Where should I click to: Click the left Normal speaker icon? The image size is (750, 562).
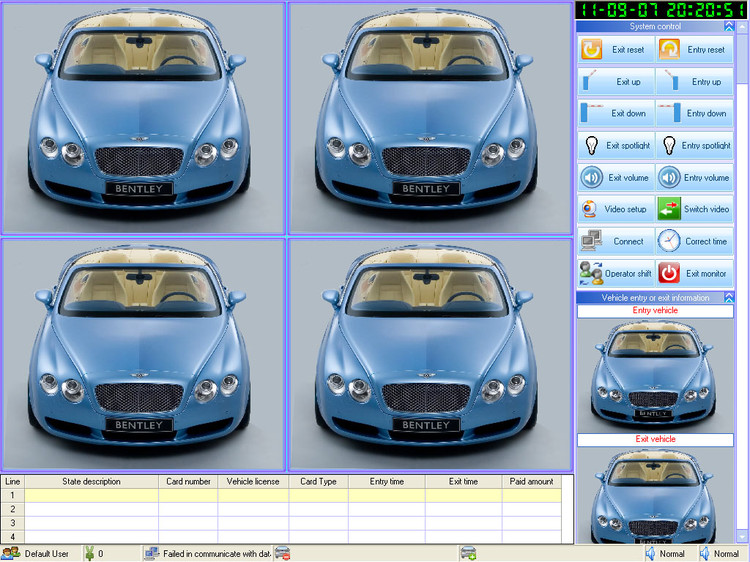point(650,554)
